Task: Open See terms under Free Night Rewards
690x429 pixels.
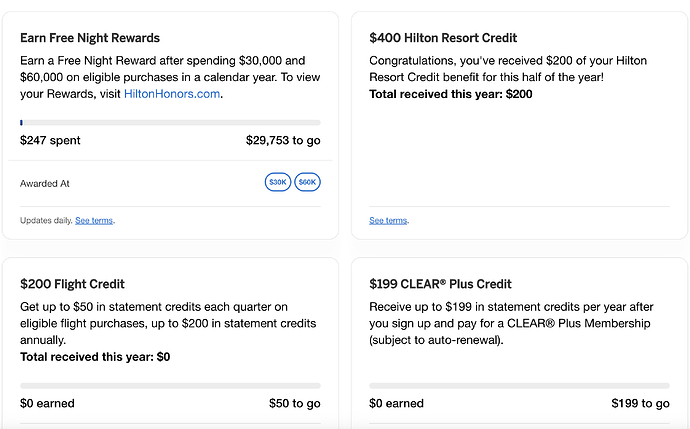Action: [x=94, y=220]
